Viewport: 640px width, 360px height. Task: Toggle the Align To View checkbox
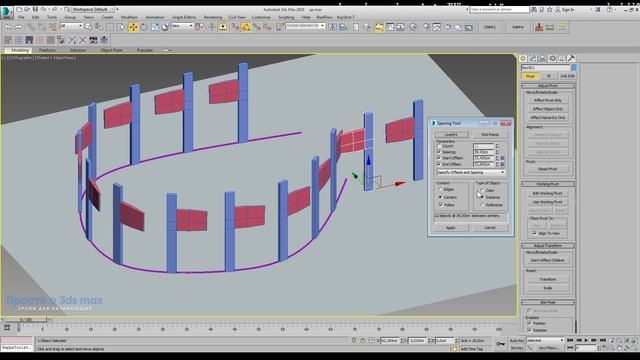click(535, 233)
